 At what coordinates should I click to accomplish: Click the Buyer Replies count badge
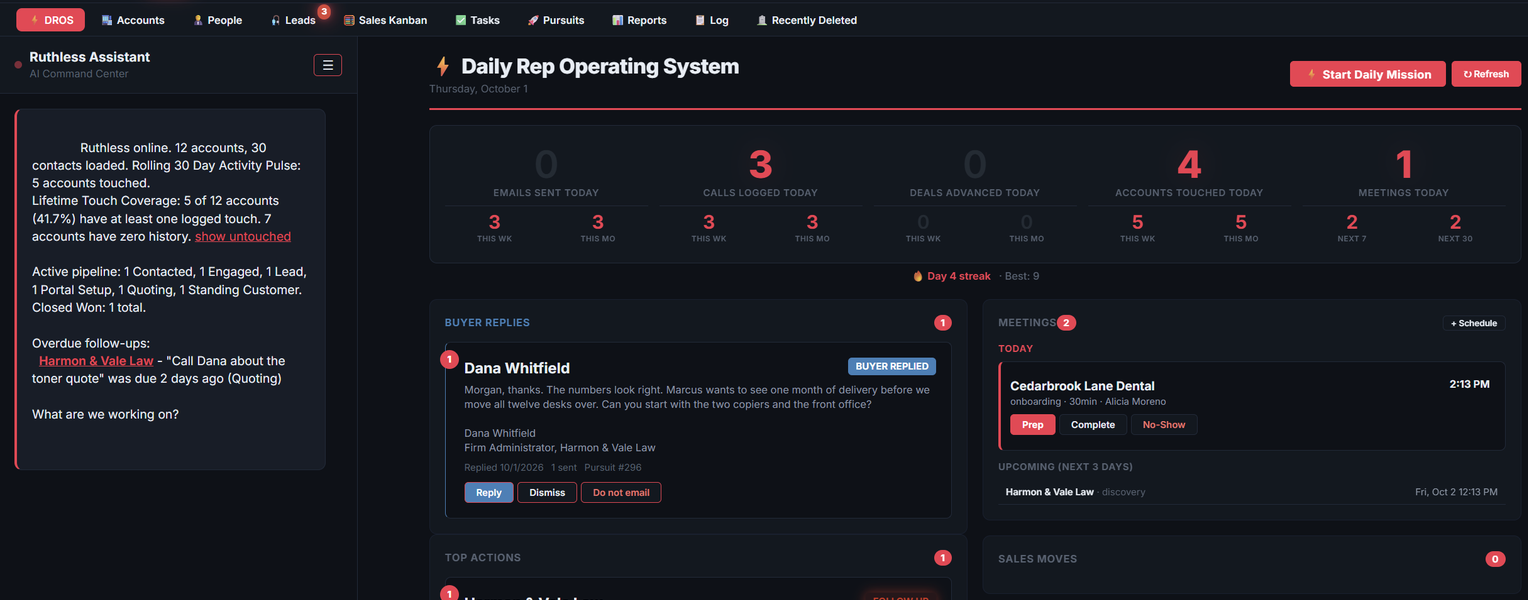click(x=942, y=323)
